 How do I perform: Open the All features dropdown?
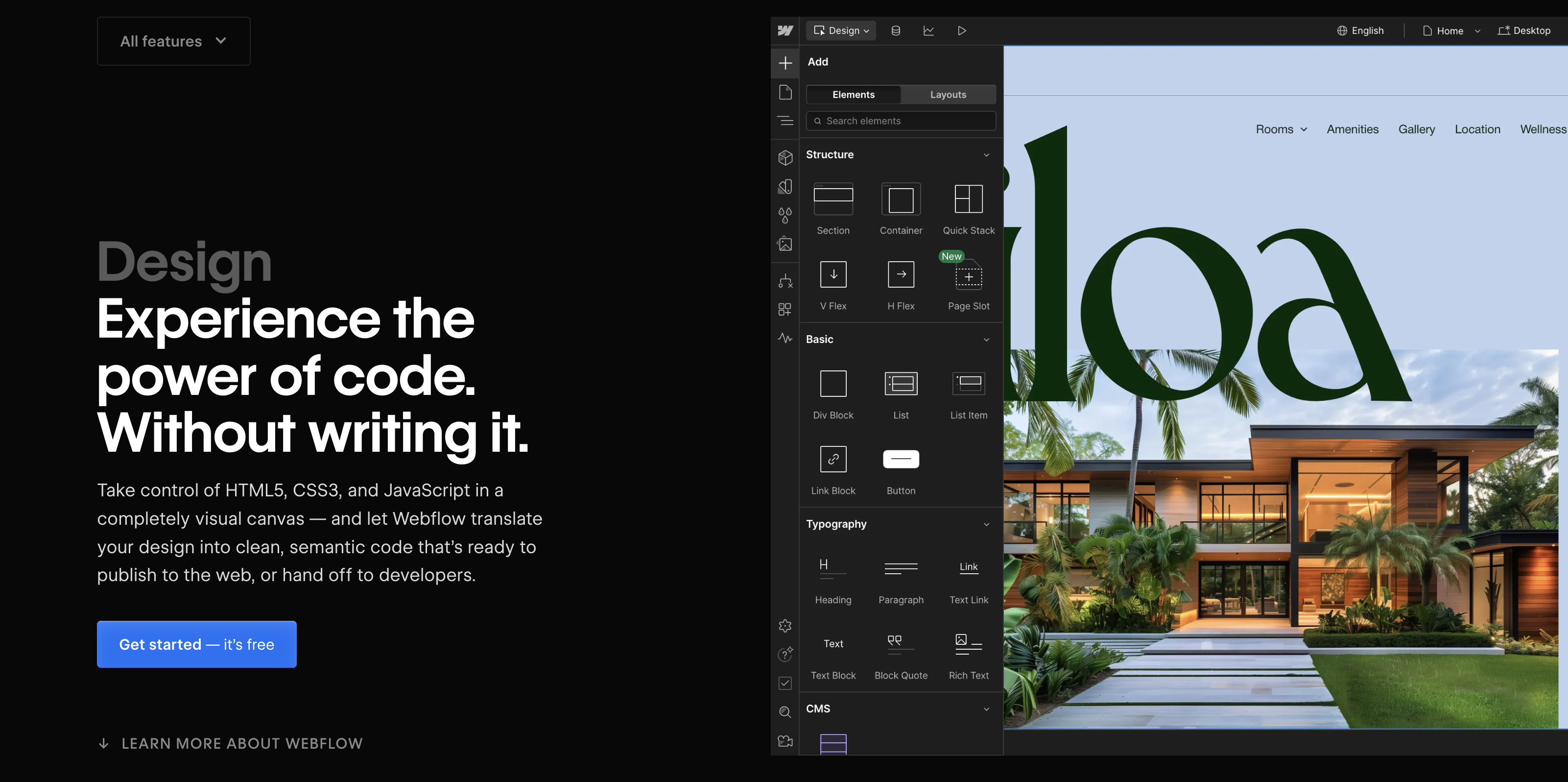(173, 42)
